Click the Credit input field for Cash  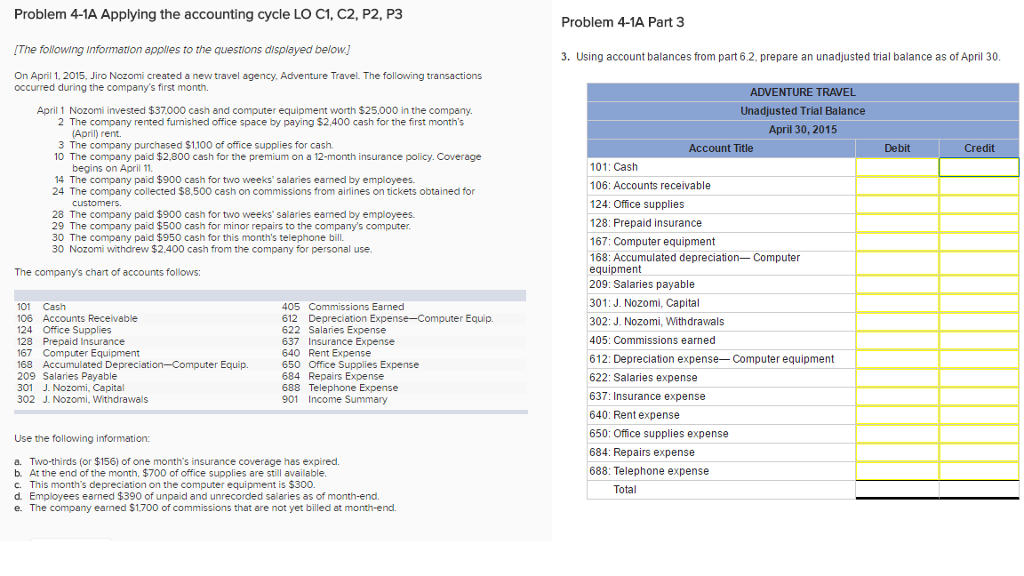point(978,166)
